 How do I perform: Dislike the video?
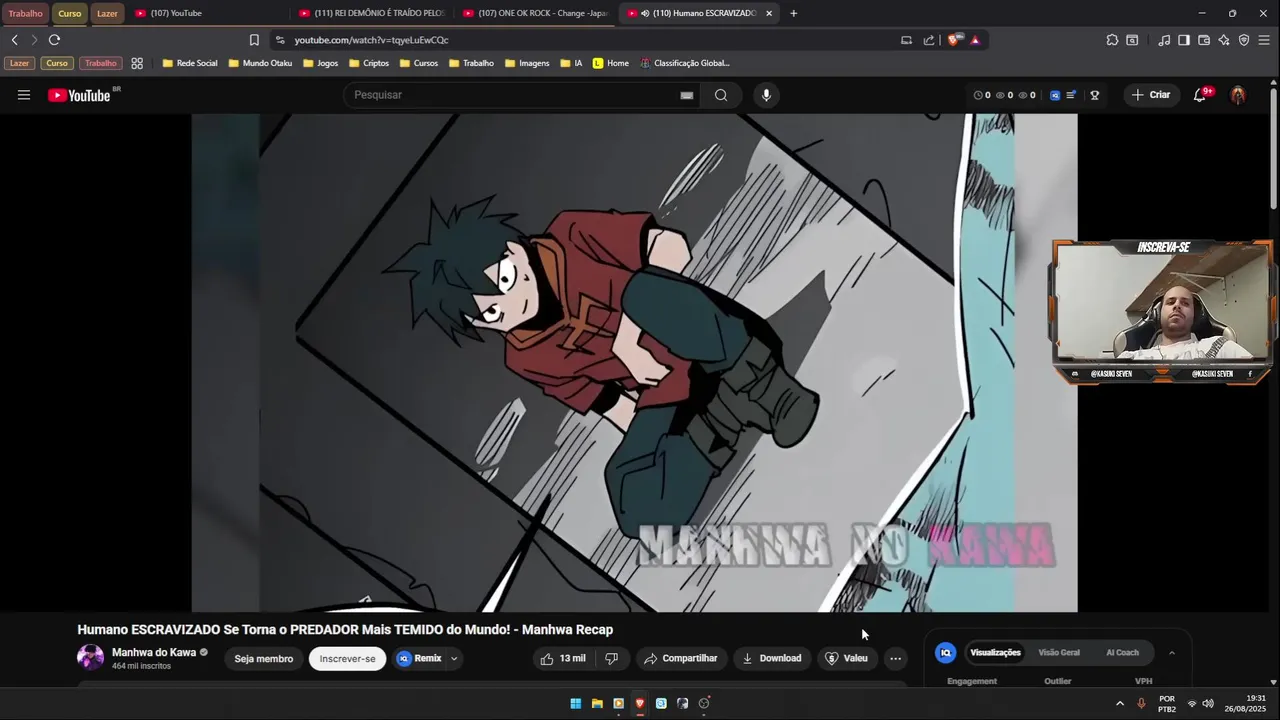click(x=611, y=658)
